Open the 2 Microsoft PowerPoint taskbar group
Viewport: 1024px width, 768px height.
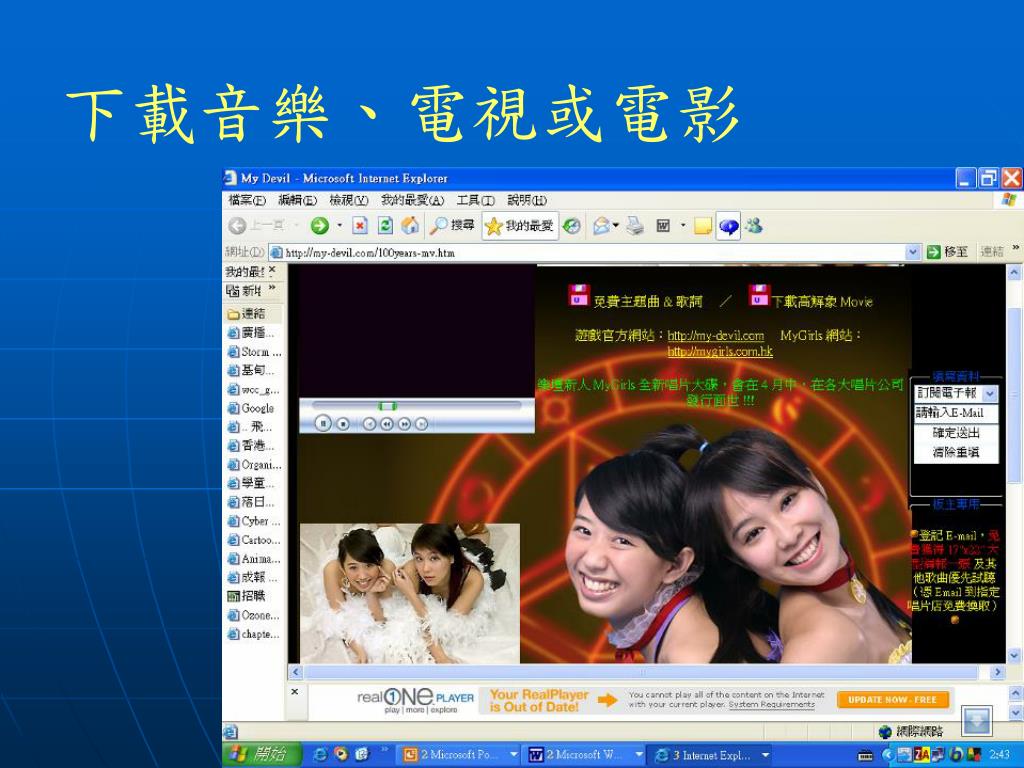pyautogui.click(x=460, y=755)
